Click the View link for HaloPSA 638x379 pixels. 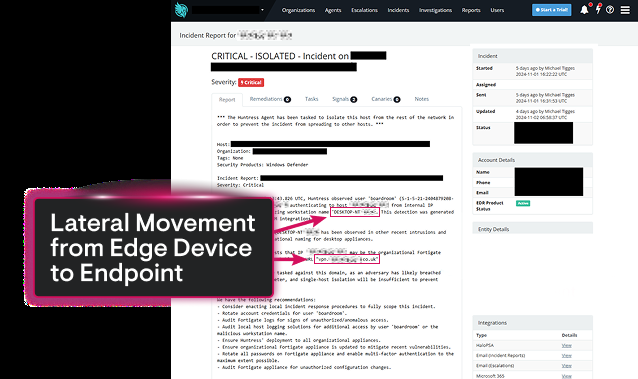566,345
